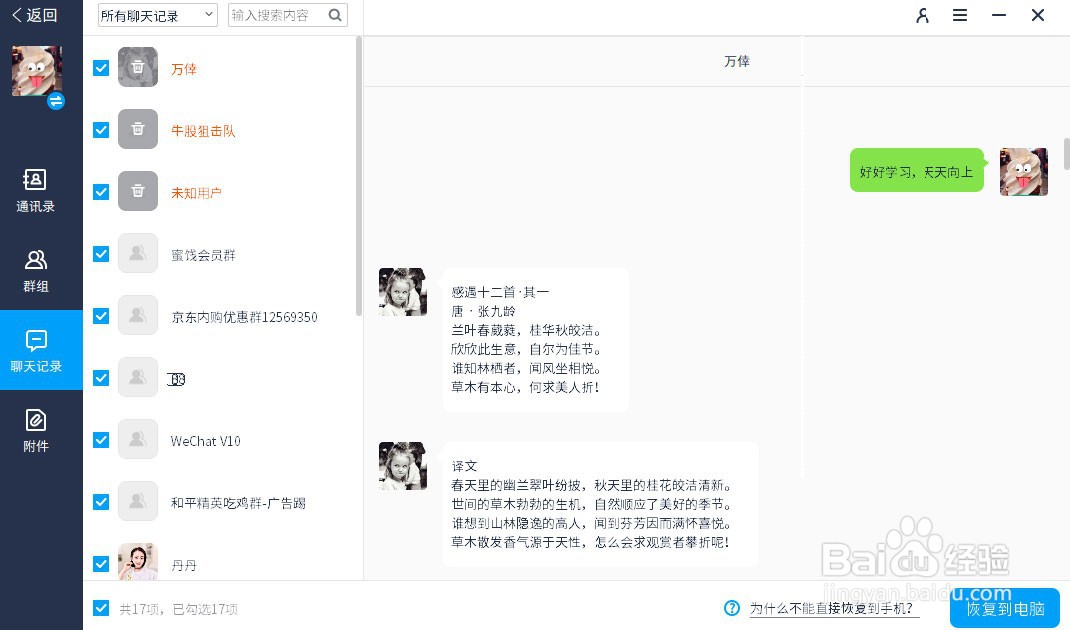
Task: Open the hamburger menu in title bar
Action: 960,16
